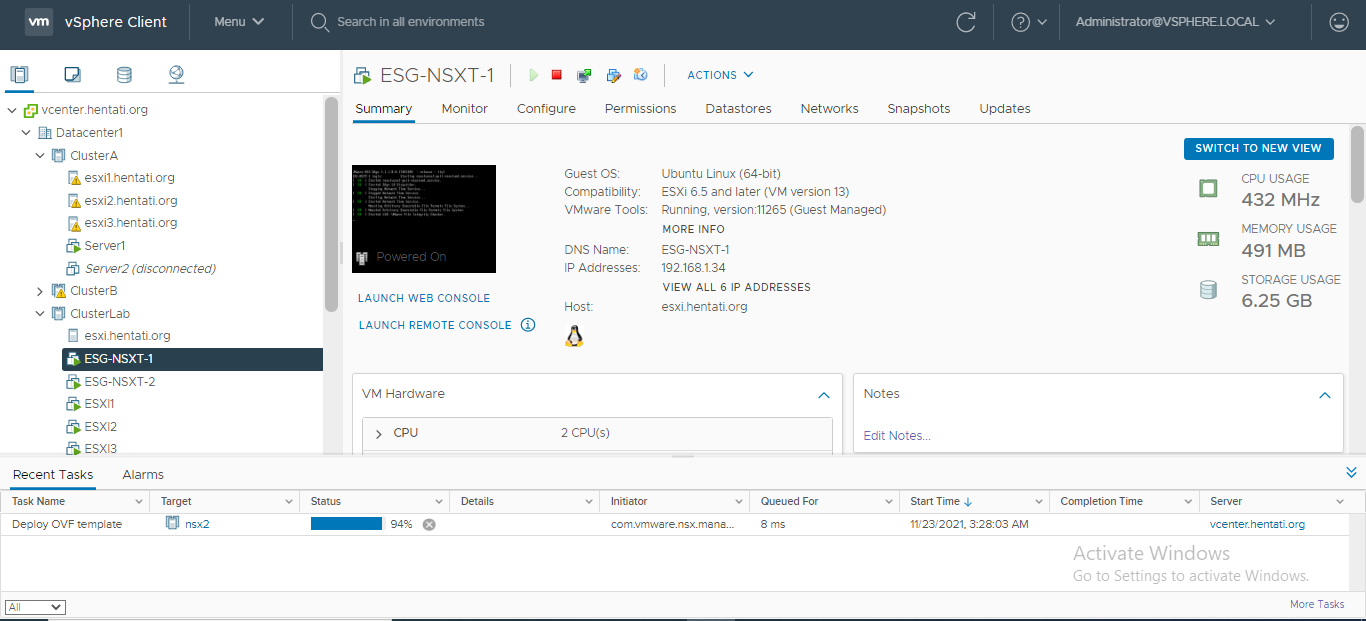Switch to the Monitor tab

click(x=465, y=109)
